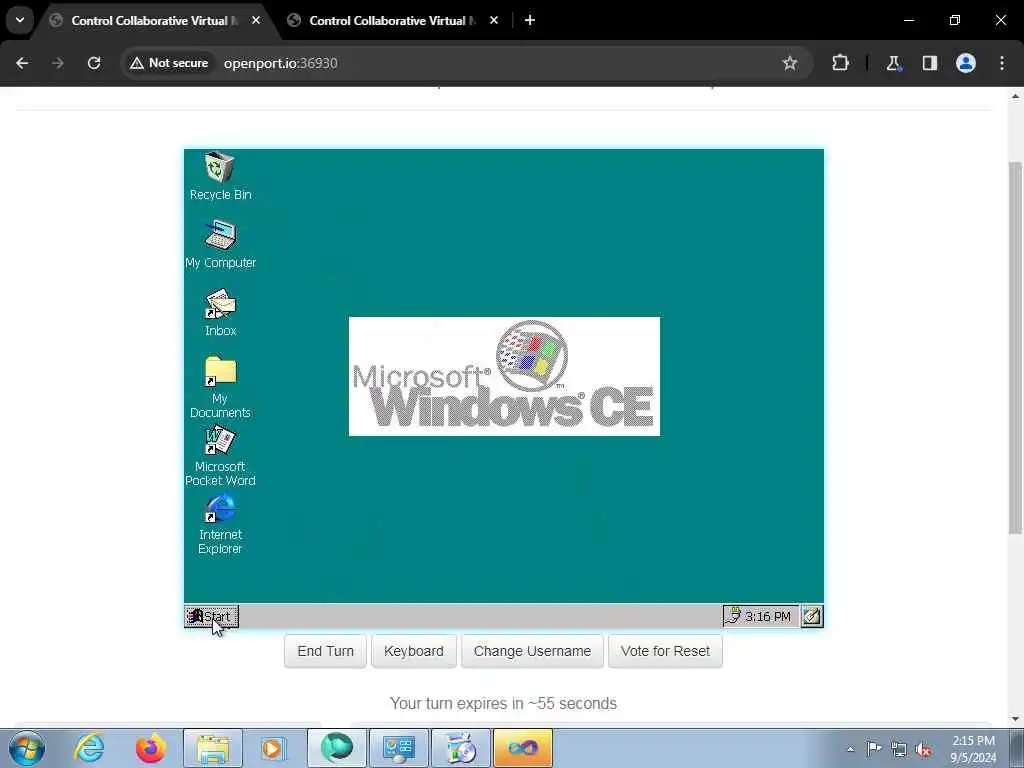Open the input panel pencil icon

tap(812, 616)
